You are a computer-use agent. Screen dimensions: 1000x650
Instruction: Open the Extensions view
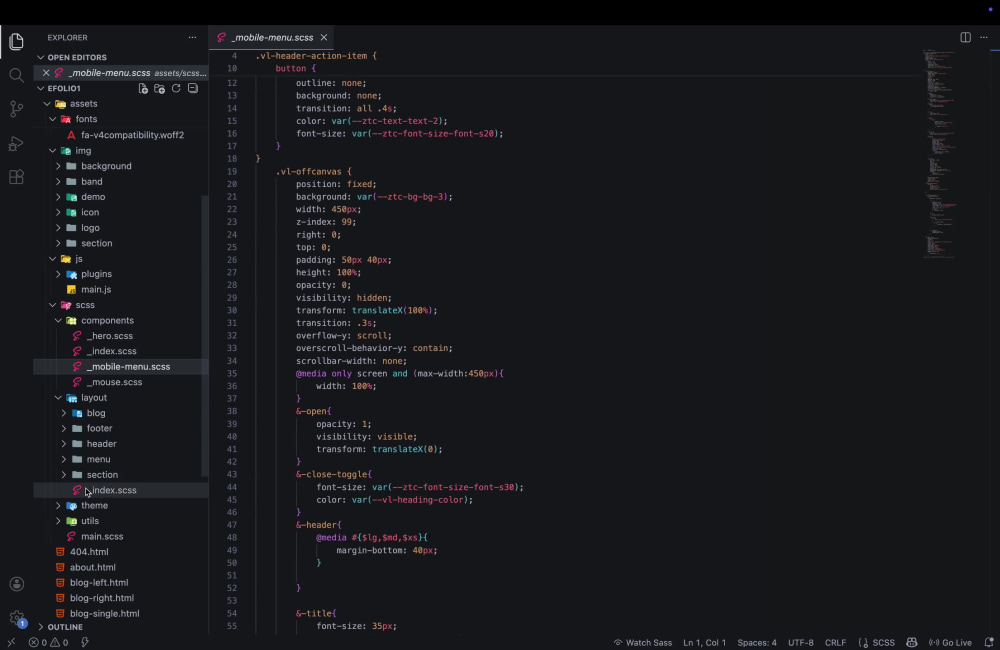point(17,177)
